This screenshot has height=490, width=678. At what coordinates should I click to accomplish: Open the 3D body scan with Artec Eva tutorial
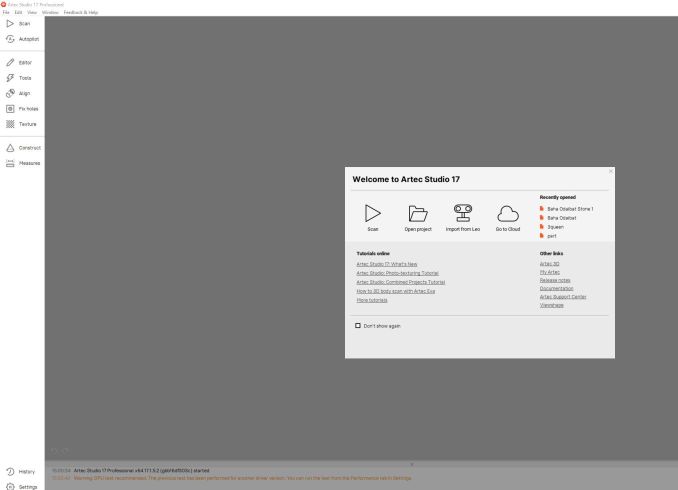pyautogui.click(x=396, y=291)
